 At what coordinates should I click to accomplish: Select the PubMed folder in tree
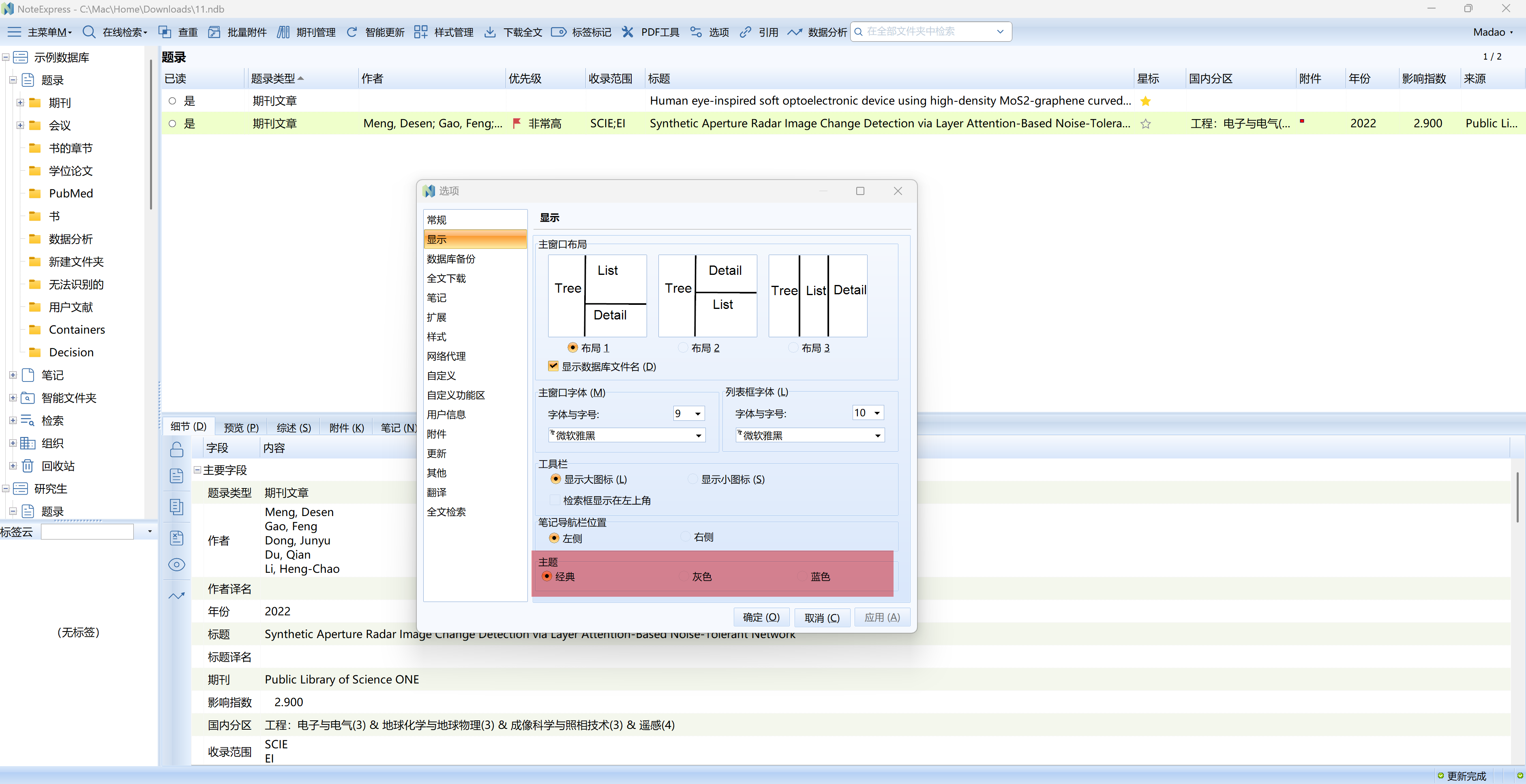[x=71, y=194]
